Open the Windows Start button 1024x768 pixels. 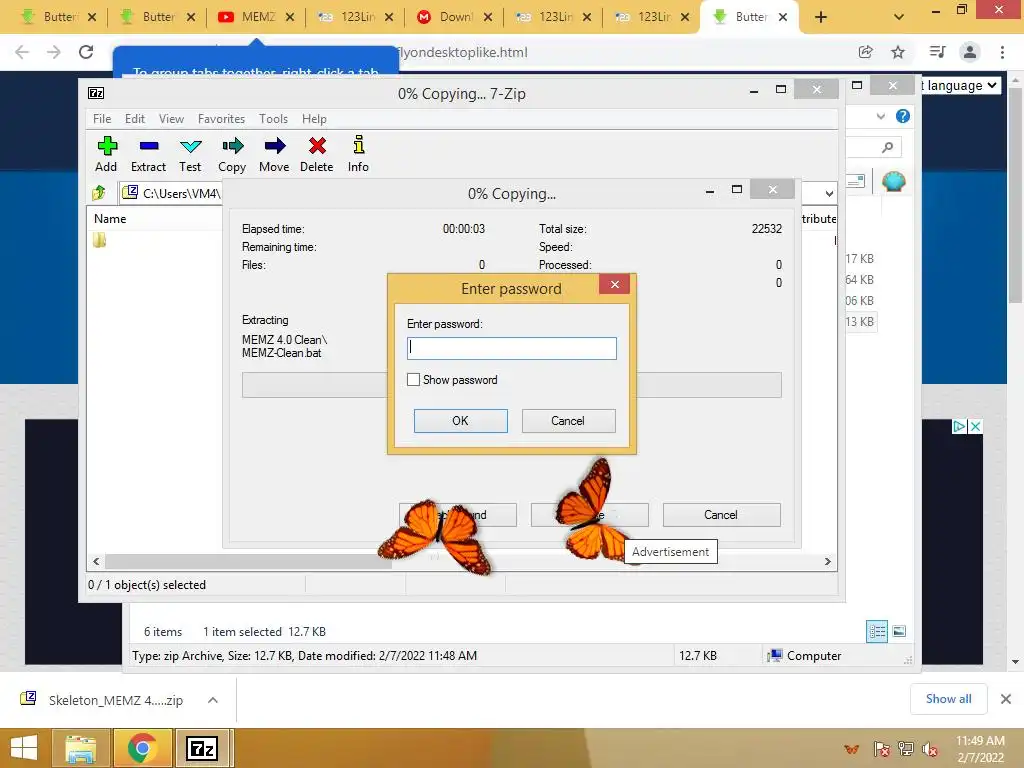pyautogui.click(x=24, y=748)
